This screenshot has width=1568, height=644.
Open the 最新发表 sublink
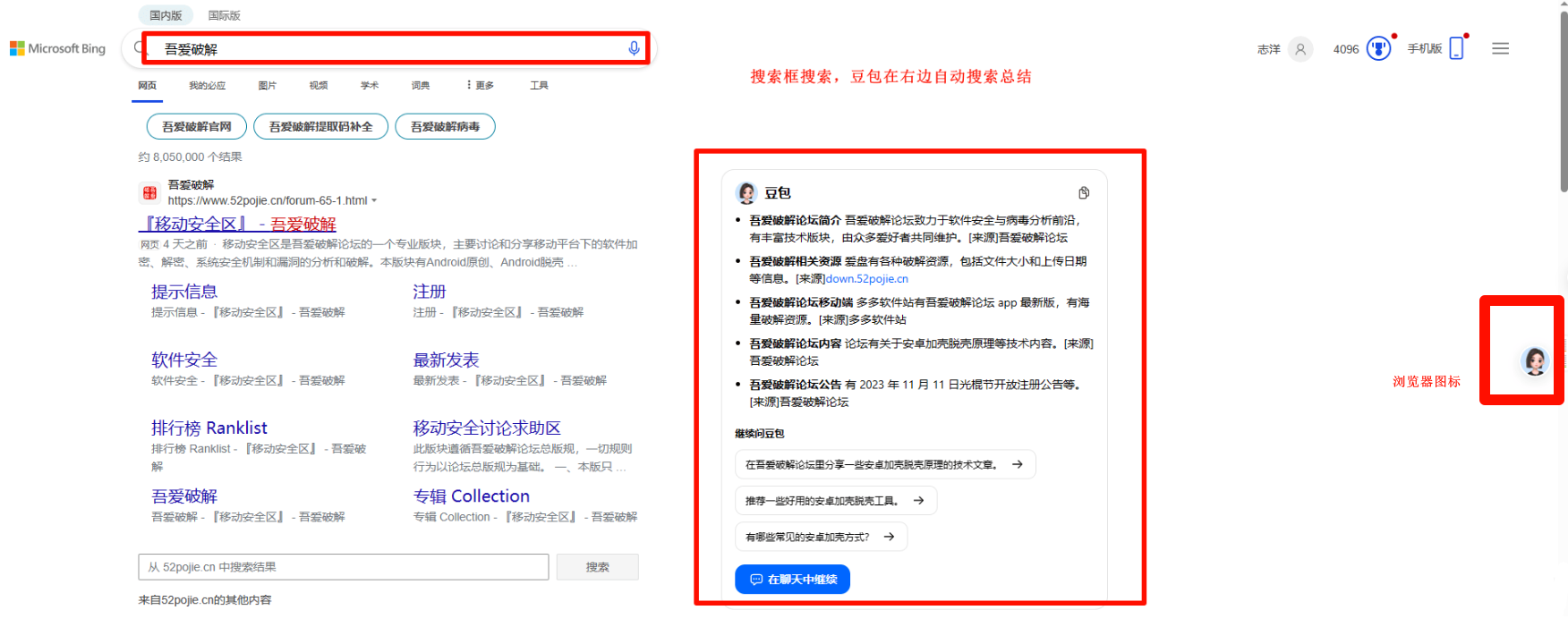446,360
